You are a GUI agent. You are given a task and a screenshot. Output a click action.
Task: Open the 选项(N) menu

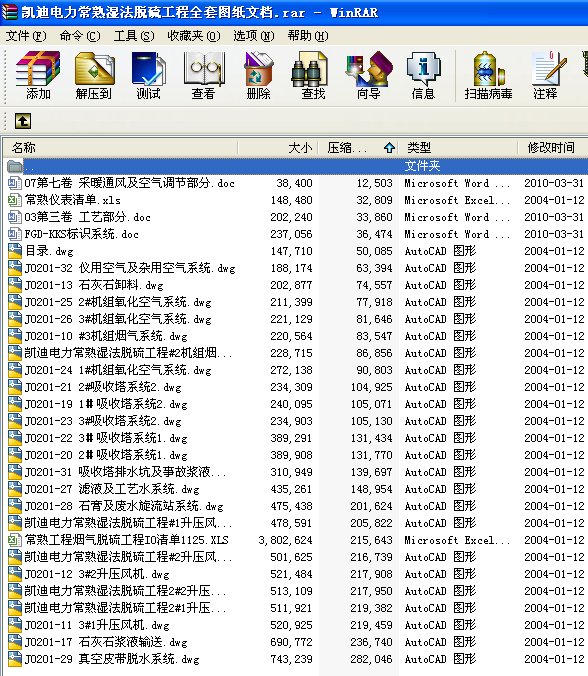tap(253, 36)
